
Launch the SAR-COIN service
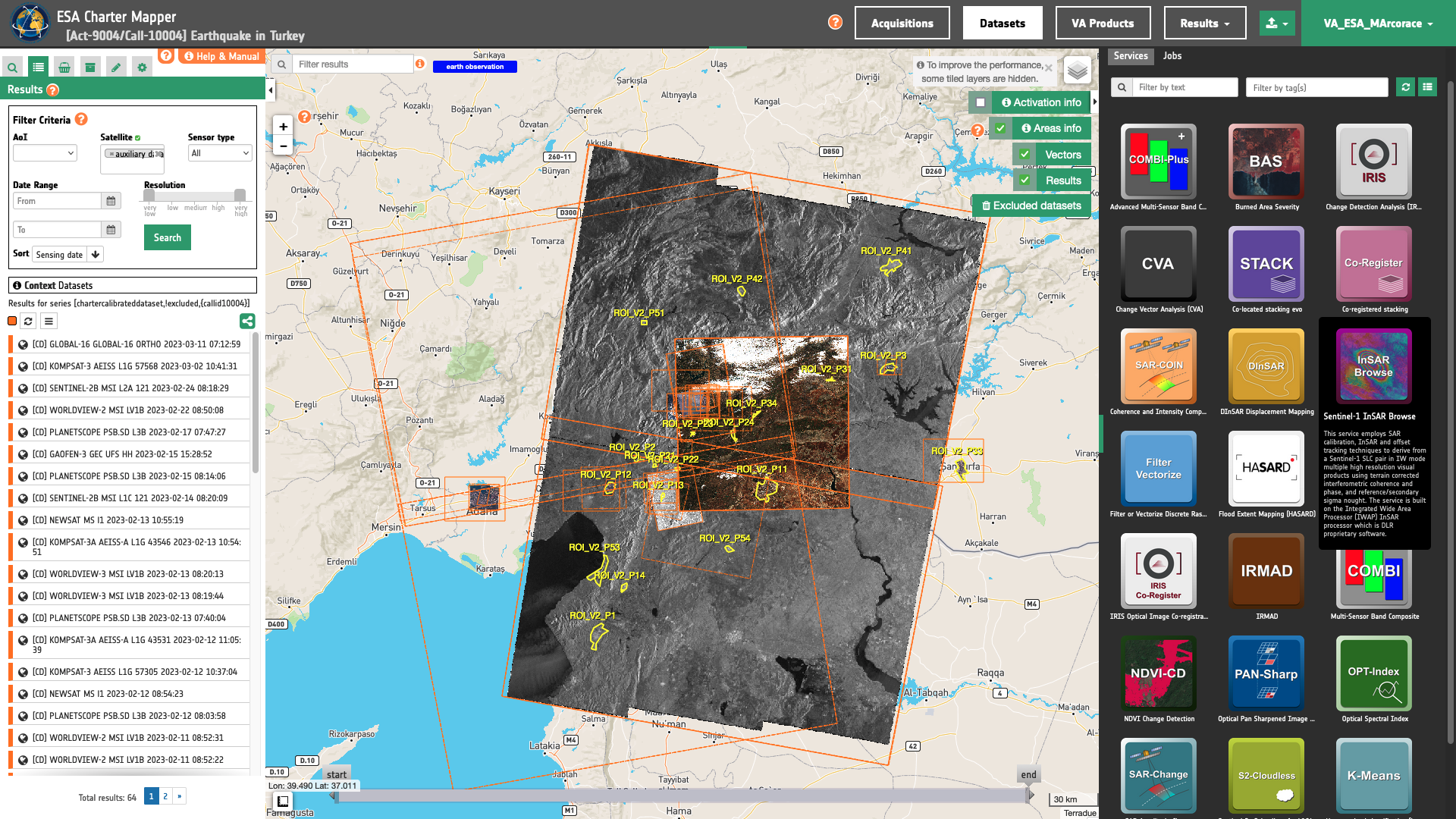[1158, 366]
